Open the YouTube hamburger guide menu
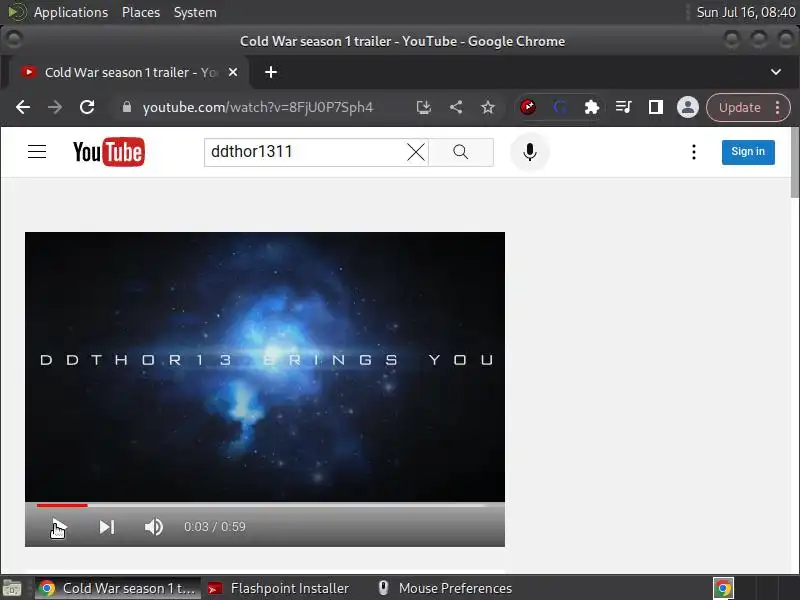Screen dimensions: 800x600 click(x=37, y=152)
